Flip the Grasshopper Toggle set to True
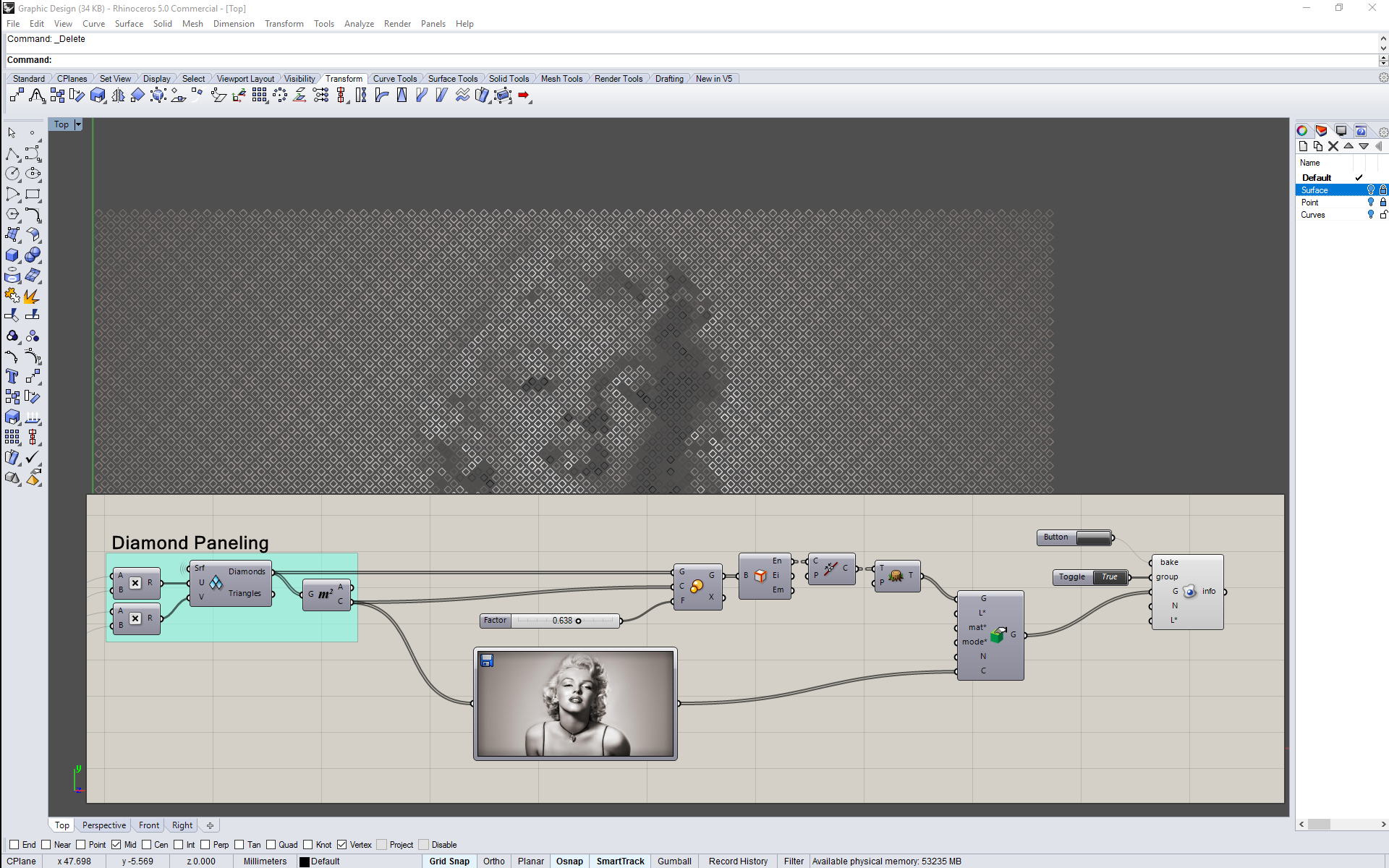1389x868 pixels. tap(1109, 577)
